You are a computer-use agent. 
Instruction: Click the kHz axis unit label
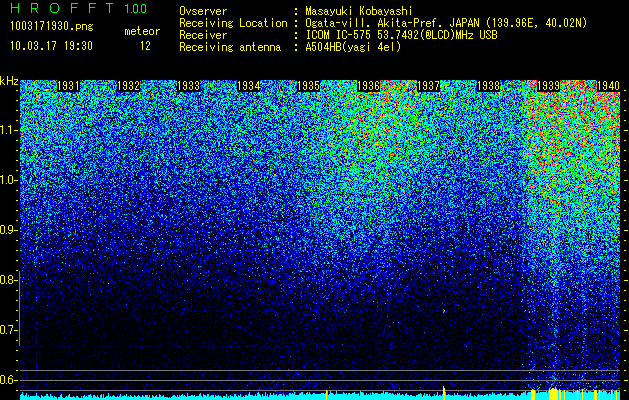(9, 81)
